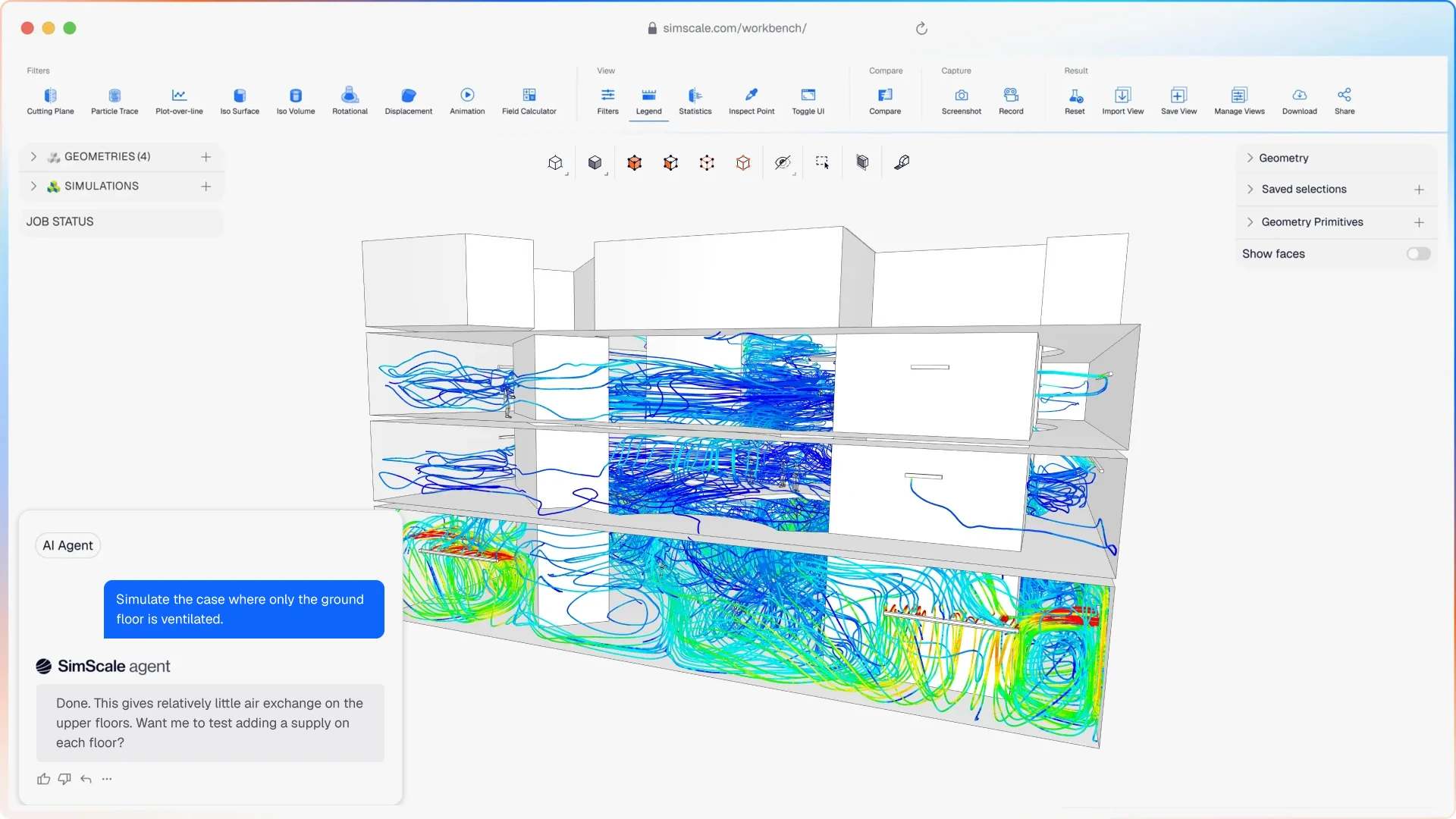Click Toggle UI button
The image size is (1456, 819).
pos(808,101)
